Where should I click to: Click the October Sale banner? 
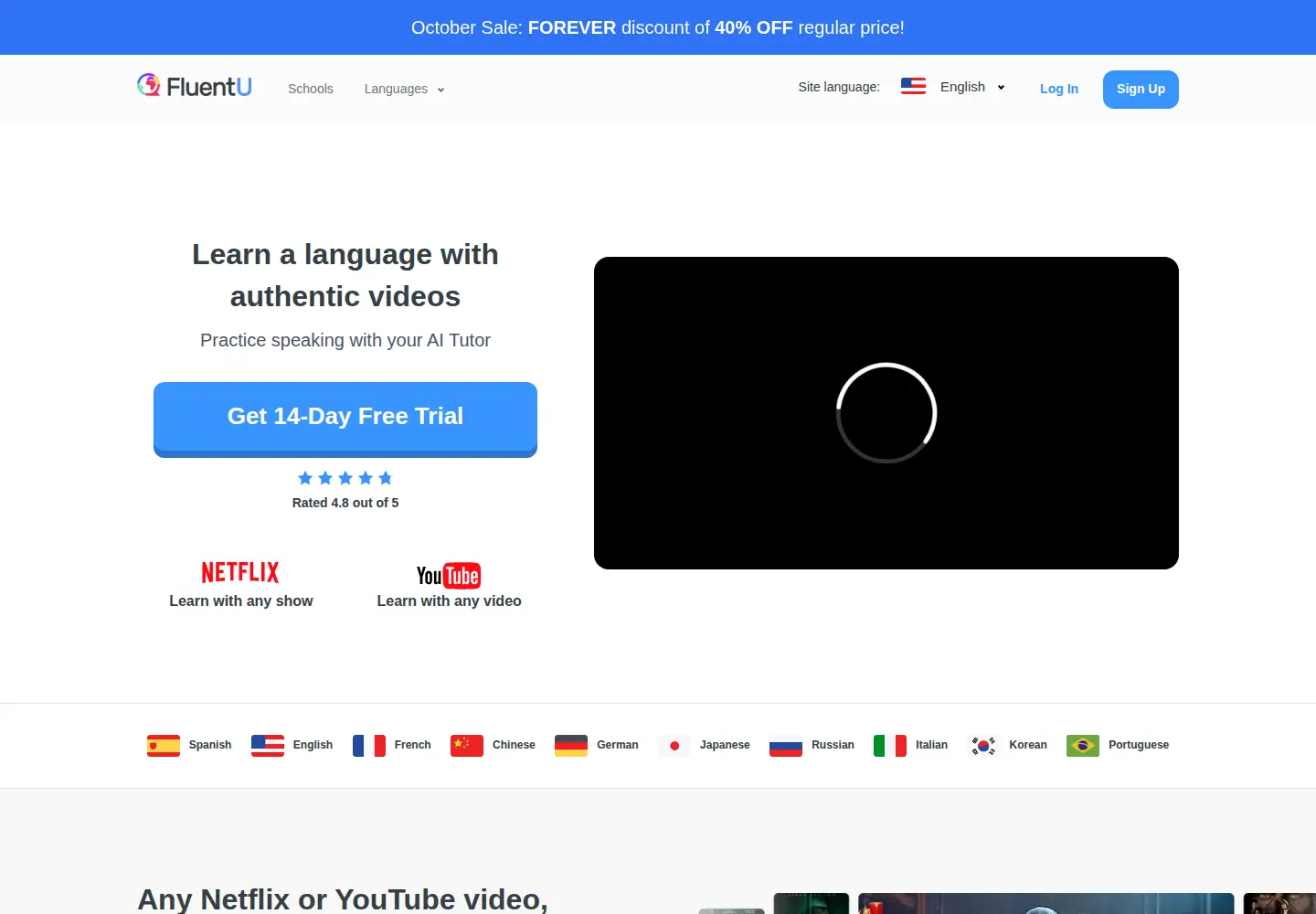[658, 27]
